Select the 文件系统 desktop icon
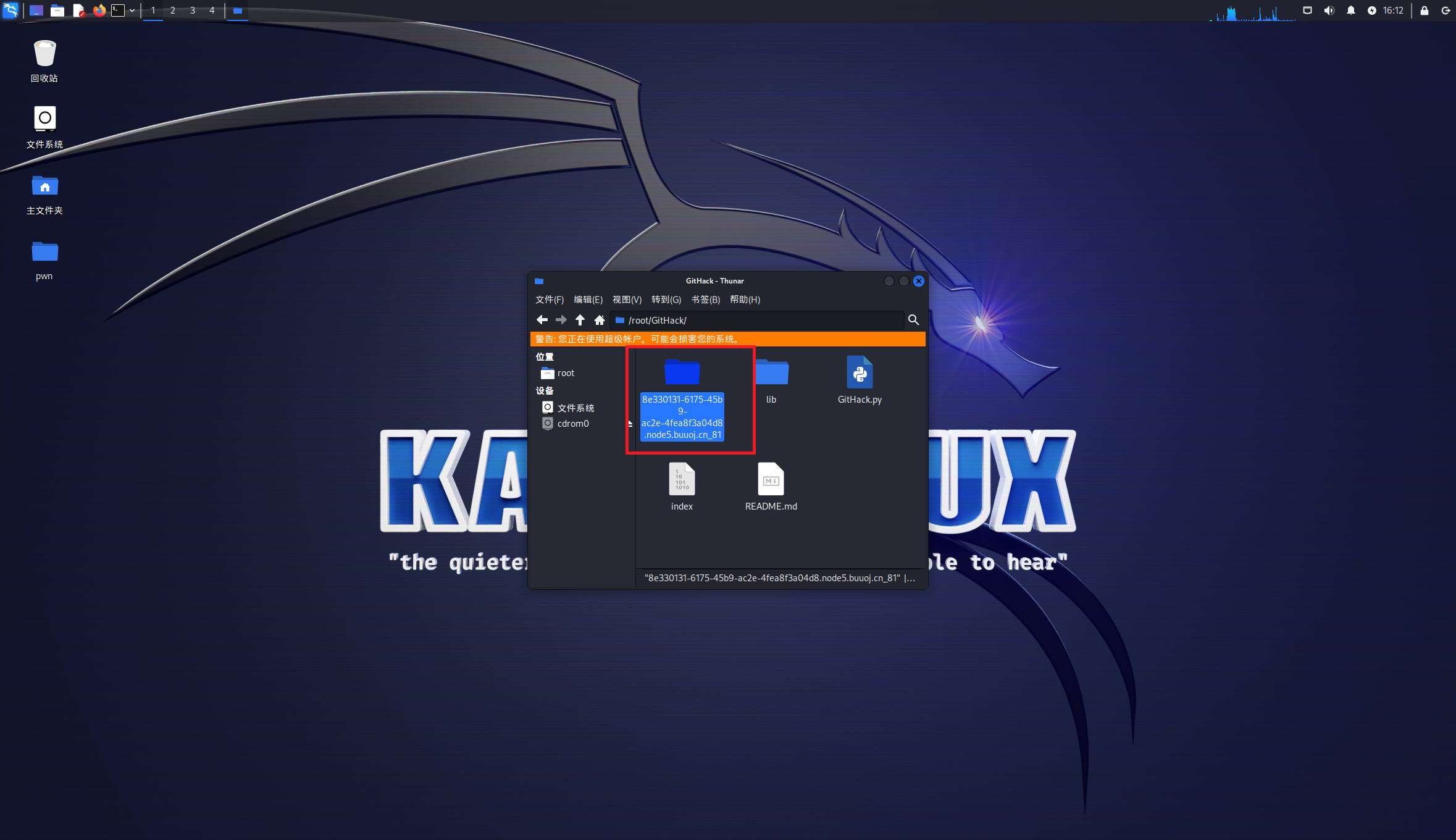Viewport: 1456px width, 840px height. click(44, 127)
